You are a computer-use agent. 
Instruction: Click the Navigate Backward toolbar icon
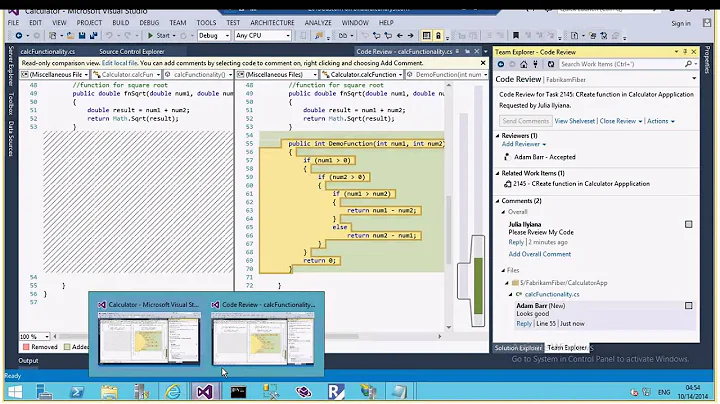18,35
